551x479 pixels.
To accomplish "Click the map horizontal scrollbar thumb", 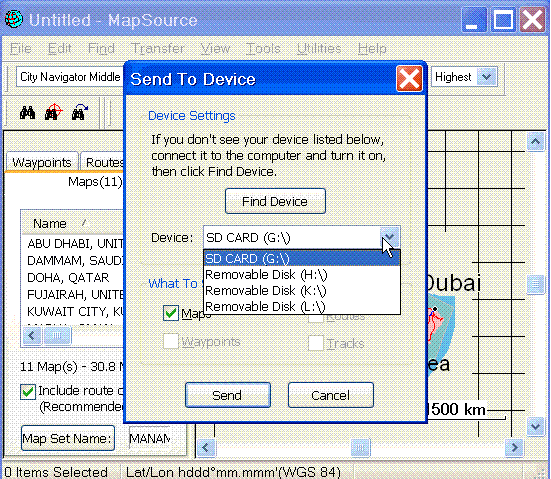I will click(x=361, y=447).
